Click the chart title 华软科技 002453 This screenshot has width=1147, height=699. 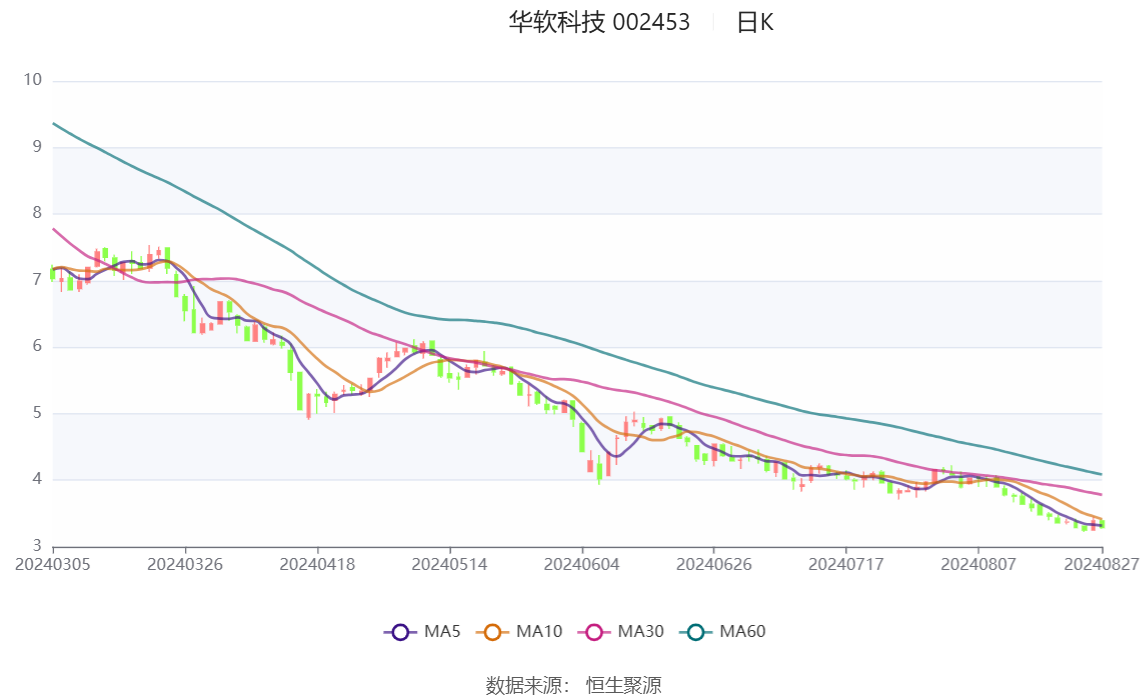[x=599, y=23]
